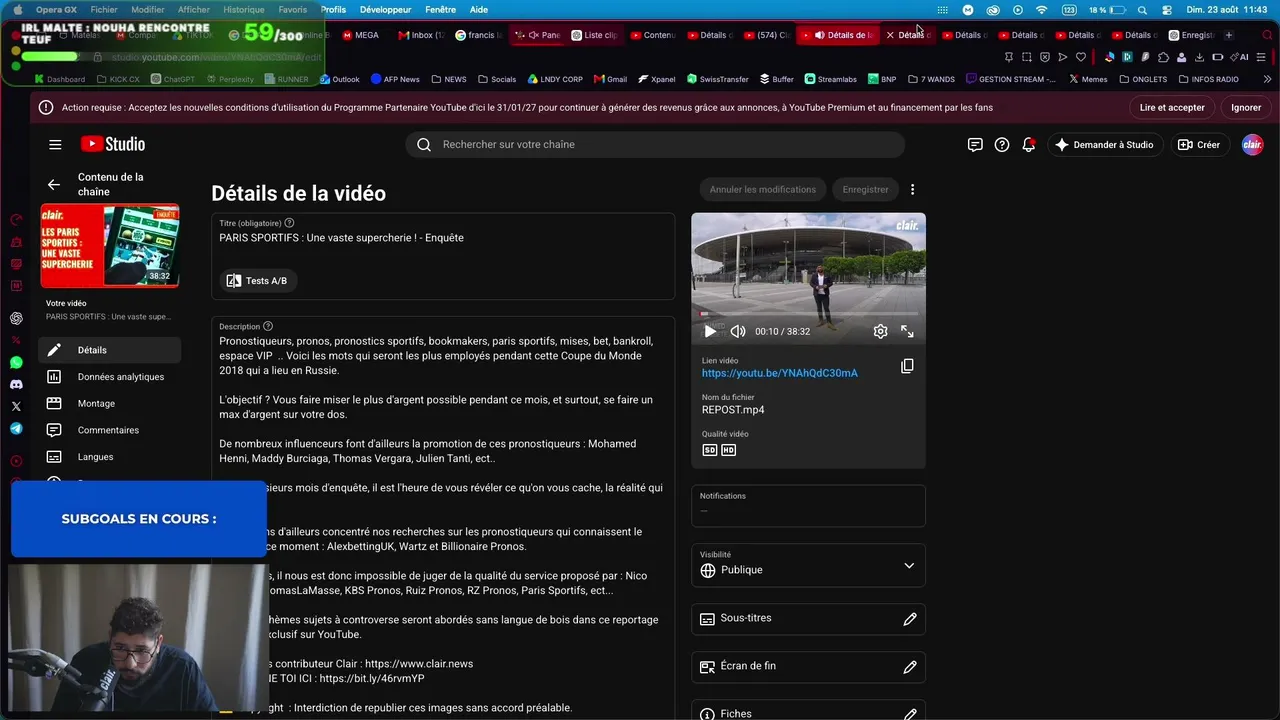1280x720 pixels.
Task: Open ChatGPT in the Opera GX sidebar
Action: [16, 319]
